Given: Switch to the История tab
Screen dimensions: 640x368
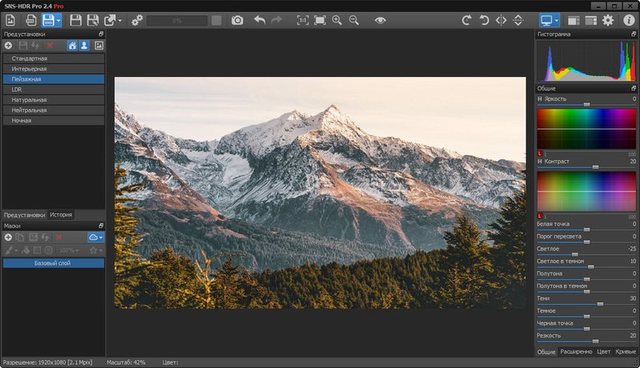Looking at the screenshot, I should [60, 215].
